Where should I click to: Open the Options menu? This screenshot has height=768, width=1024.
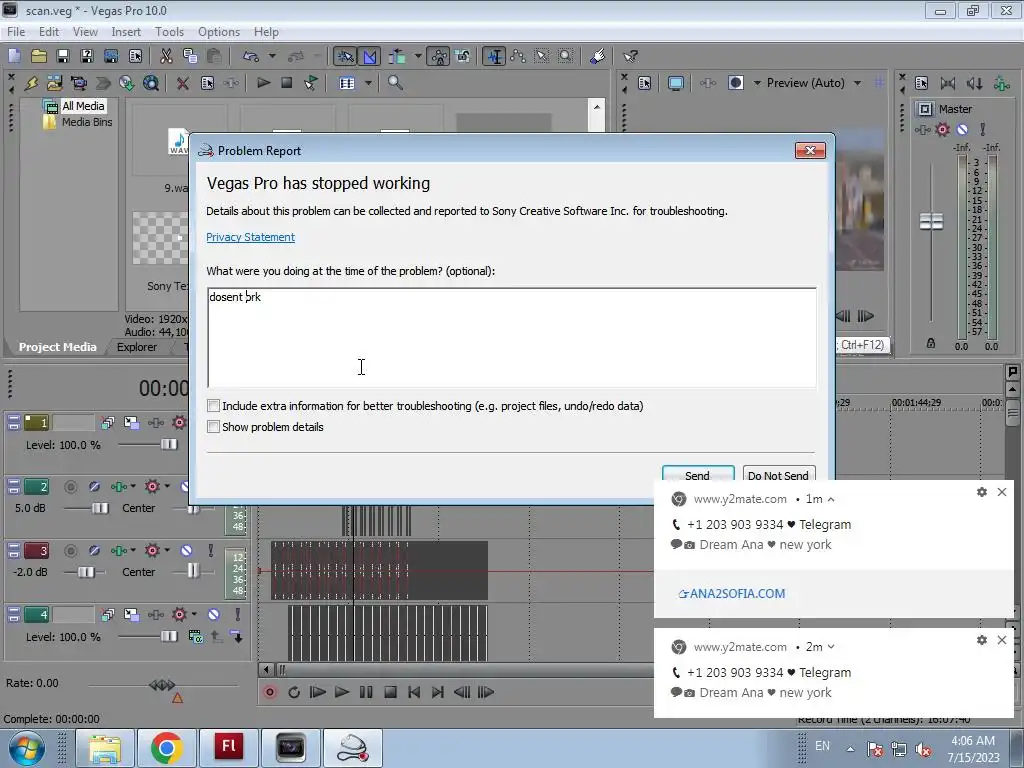[219, 31]
